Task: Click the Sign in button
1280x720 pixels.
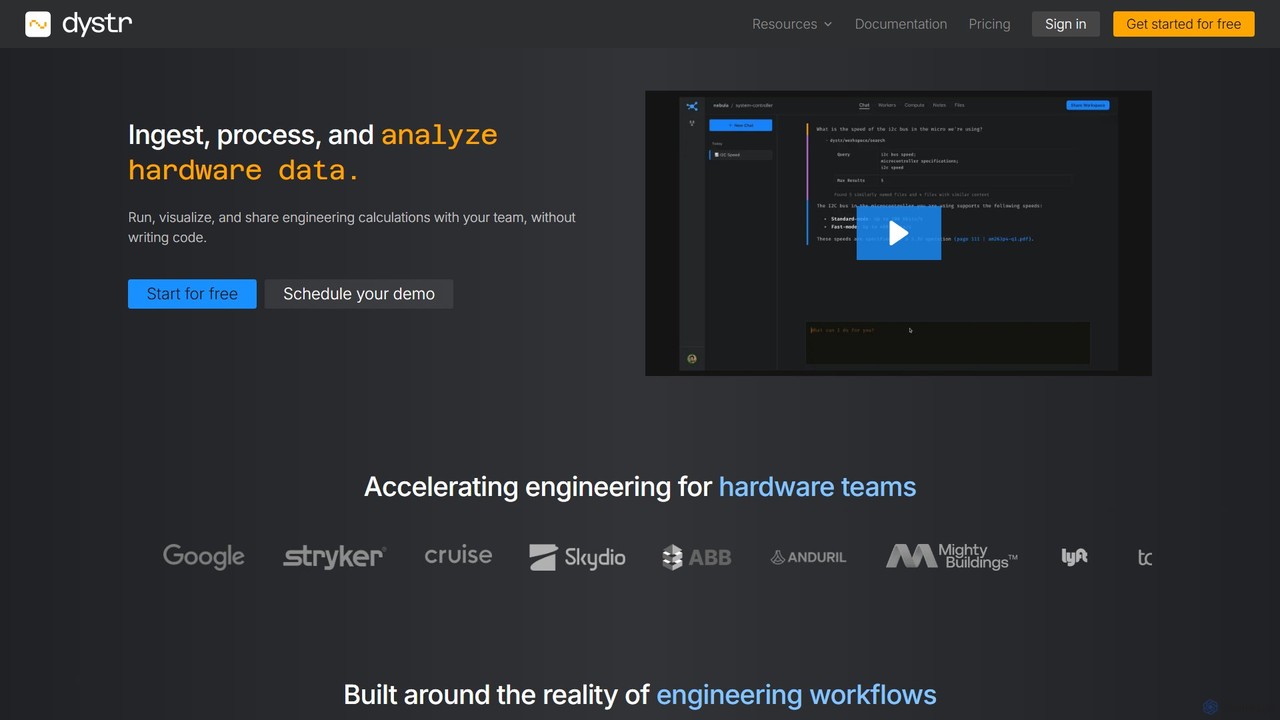Action: 1065,24
